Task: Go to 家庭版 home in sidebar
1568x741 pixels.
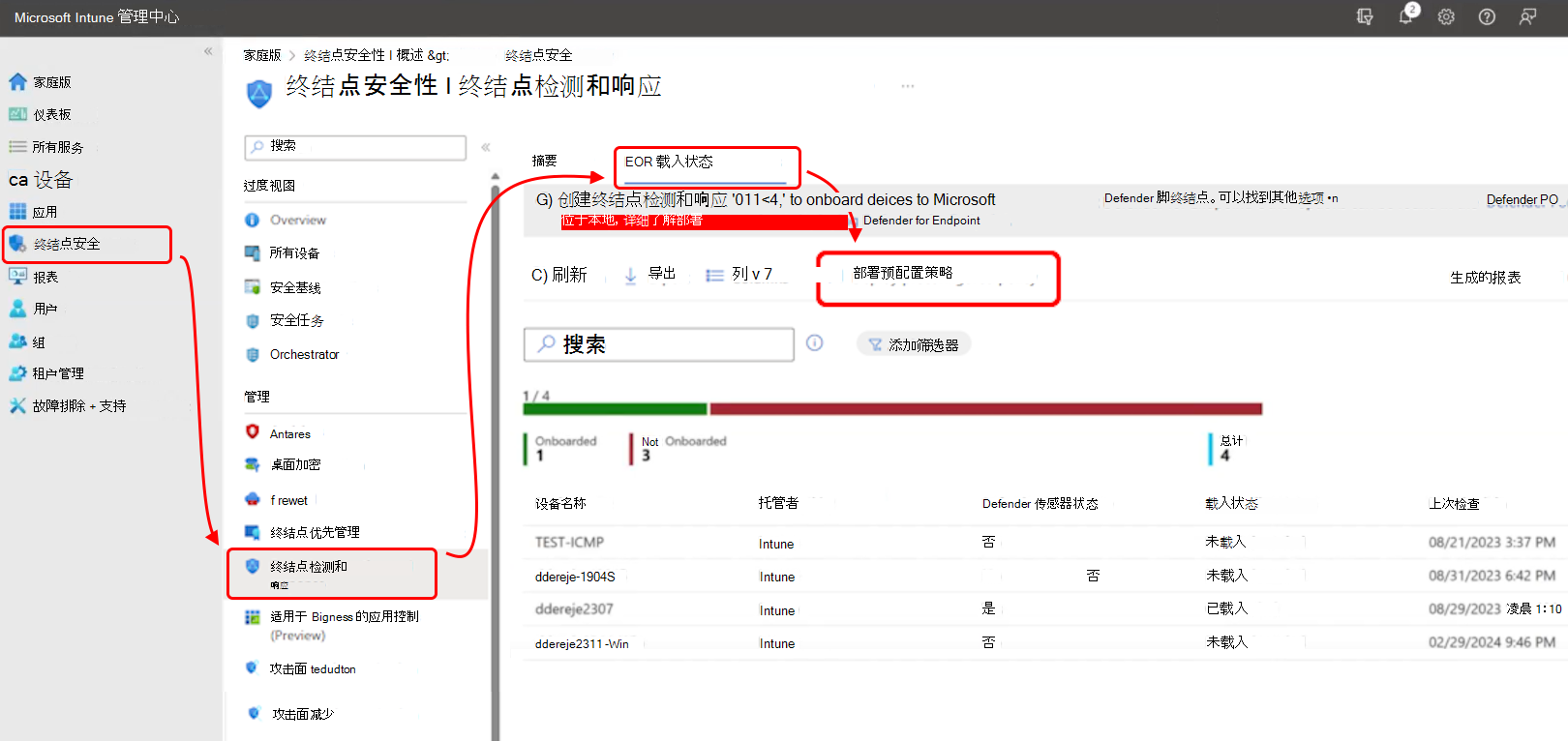Action: pyautogui.click(x=40, y=82)
